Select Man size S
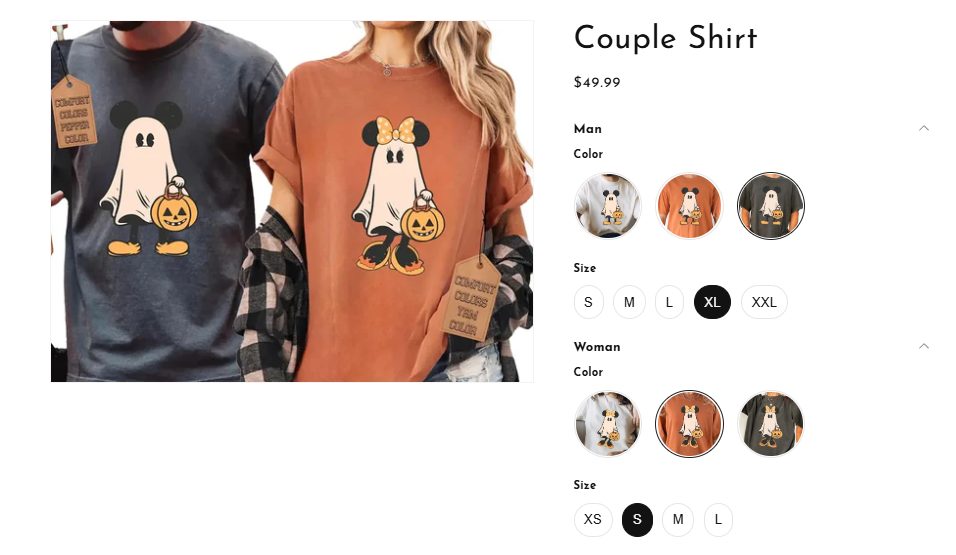This screenshot has height=555, width=956. coord(588,302)
